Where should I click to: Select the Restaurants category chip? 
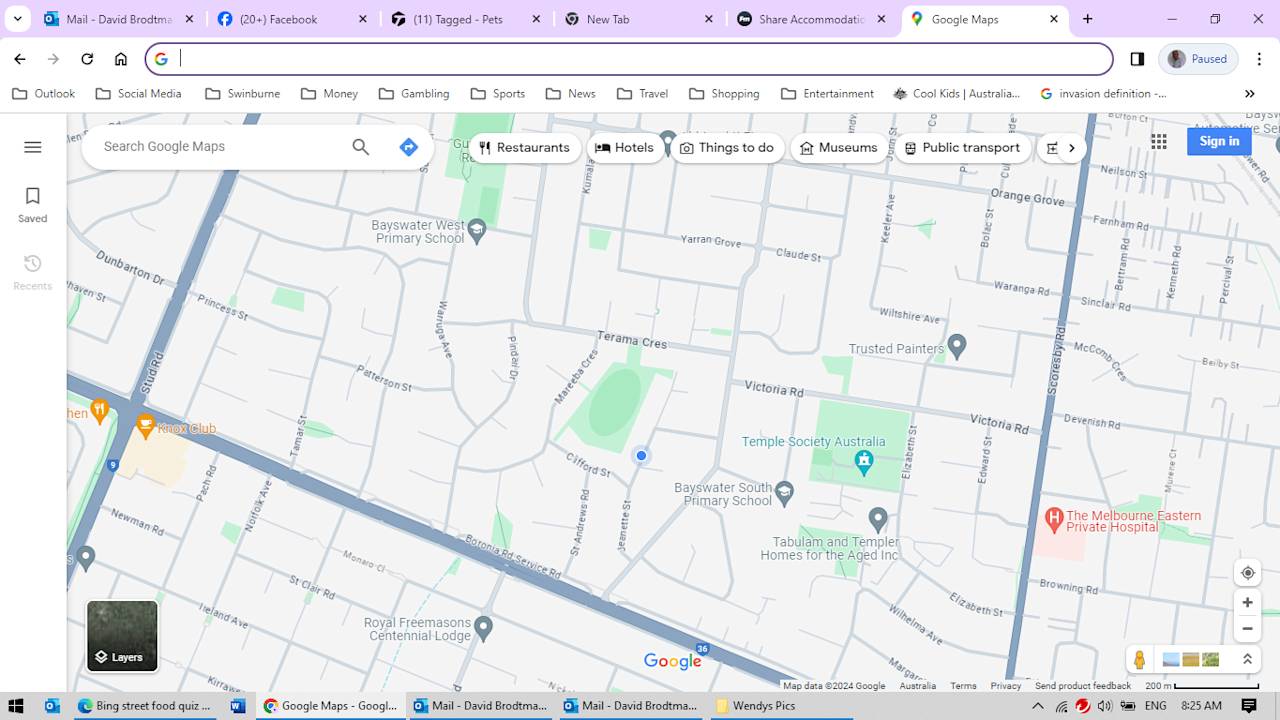524,148
